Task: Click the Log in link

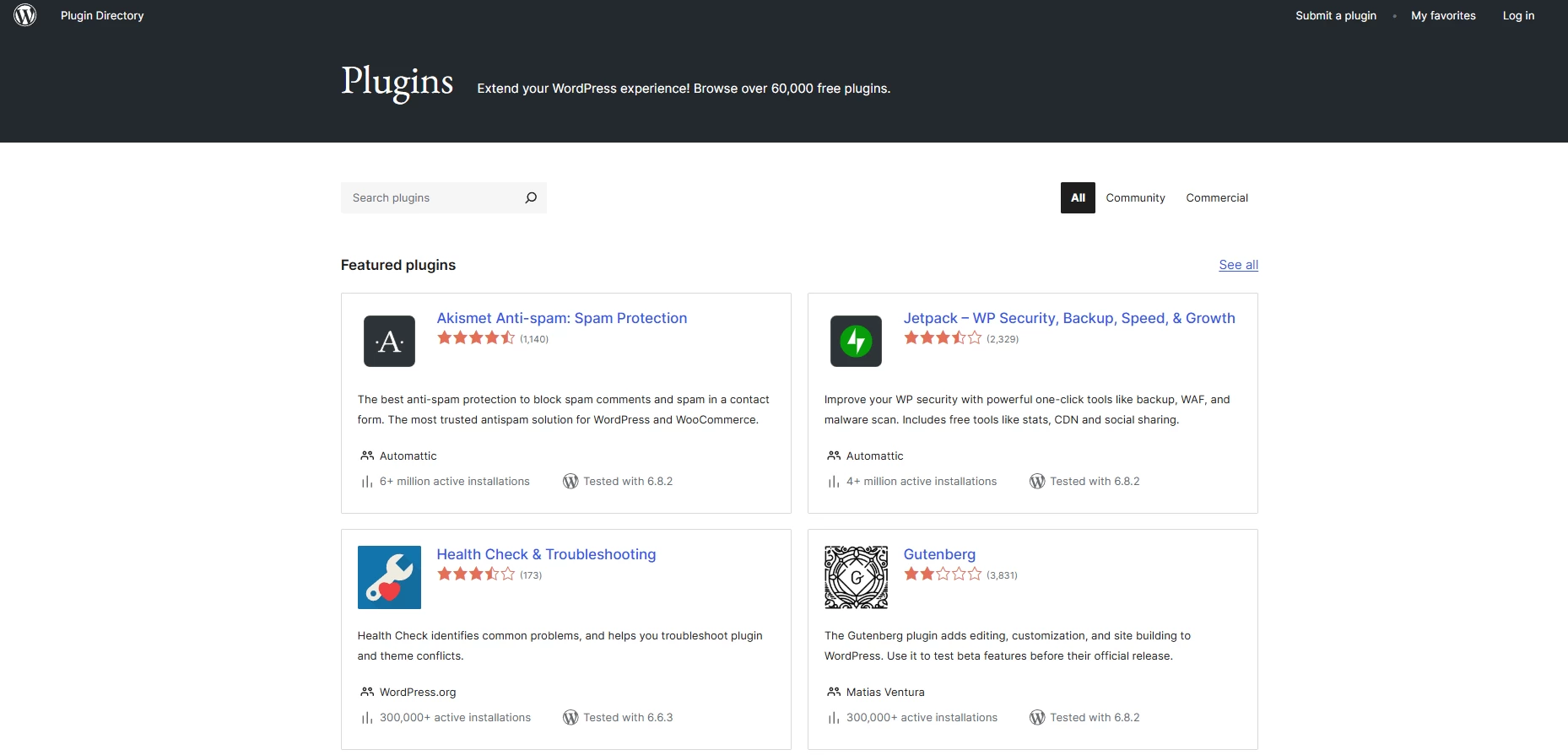Action: 1518,15
